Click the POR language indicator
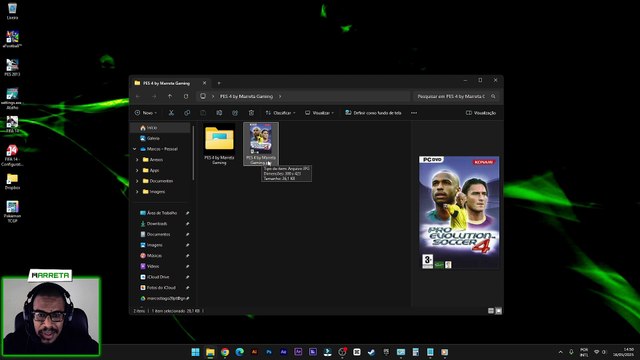Screen dimensions: 640x360 tap(584, 352)
